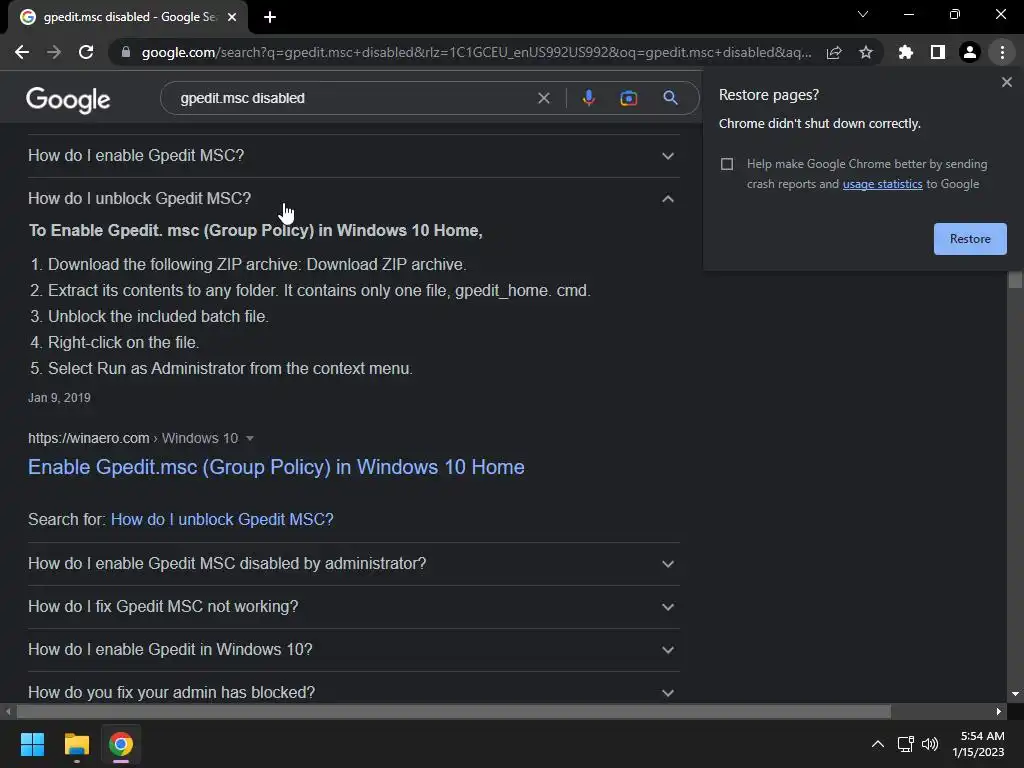Expand How do I enable Gpedit in Windows 10

tap(353, 650)
